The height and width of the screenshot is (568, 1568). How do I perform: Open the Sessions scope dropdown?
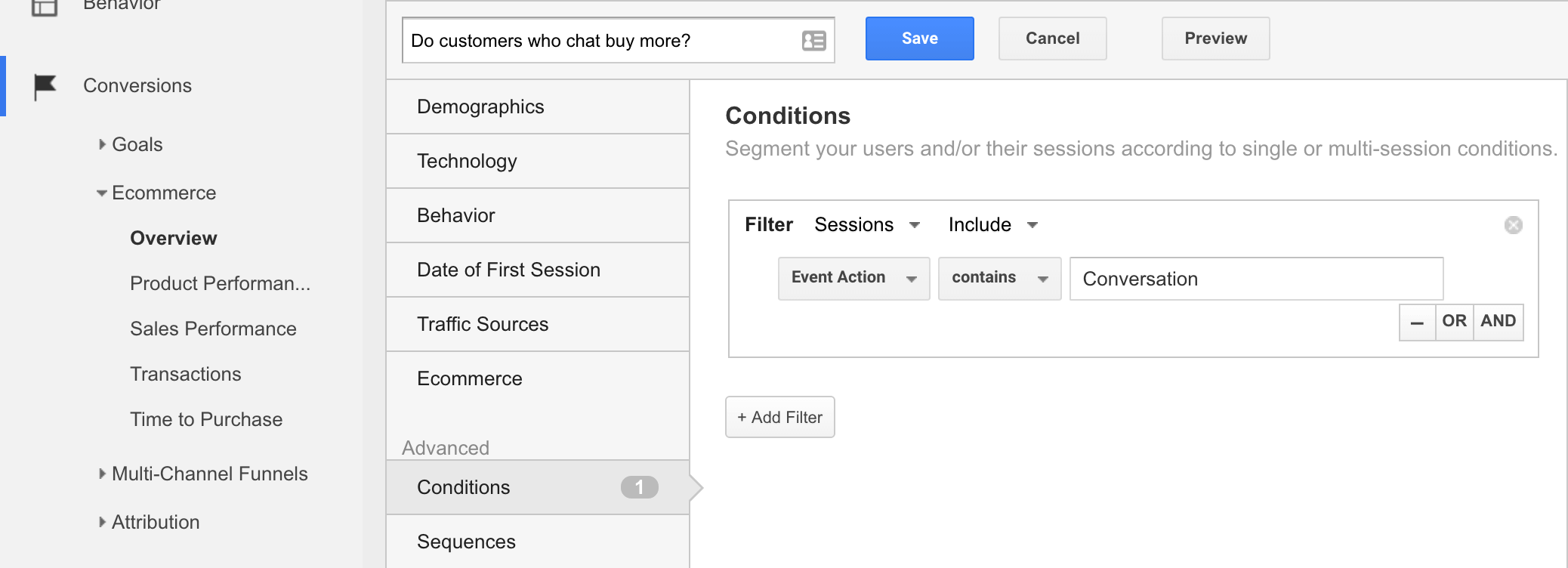[x=867, y=225]
